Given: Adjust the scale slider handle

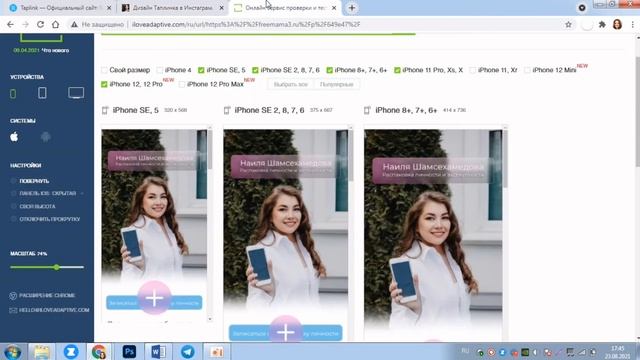Looking at the screenshot, I should [x=57, y=267].
